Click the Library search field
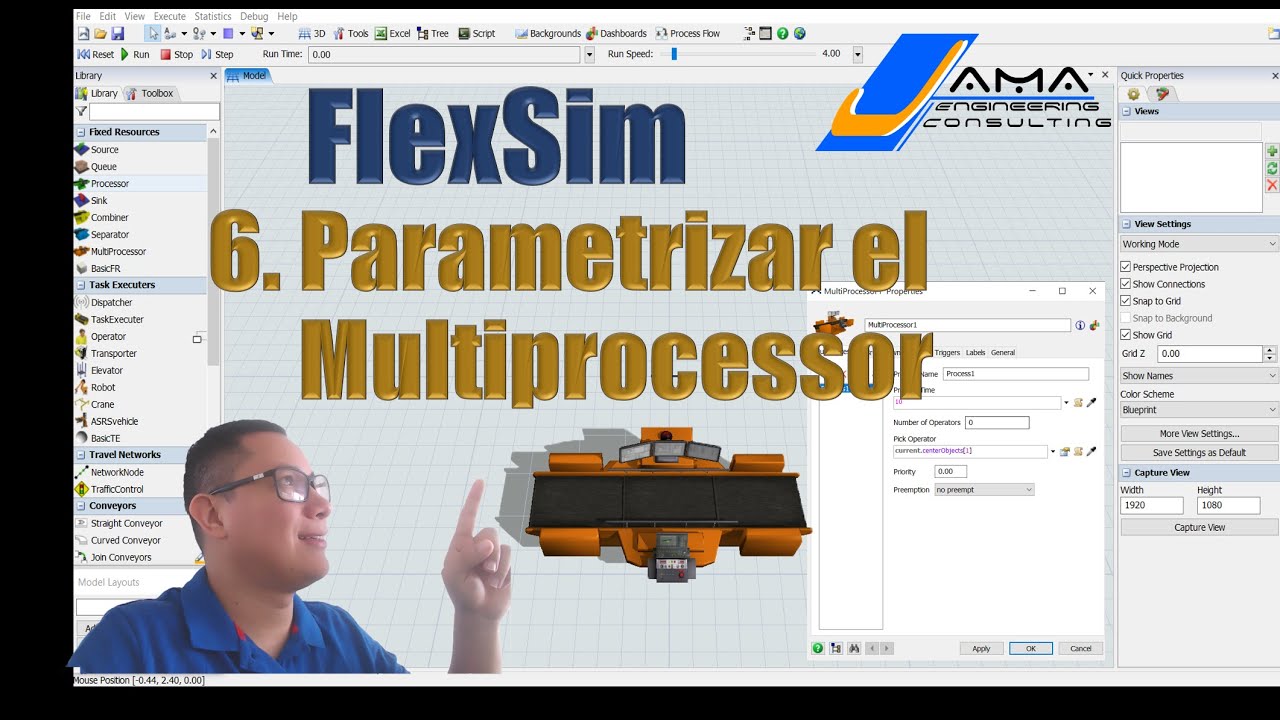The width and height of the screenshot is (1280, 720). [x=154, y=112]
